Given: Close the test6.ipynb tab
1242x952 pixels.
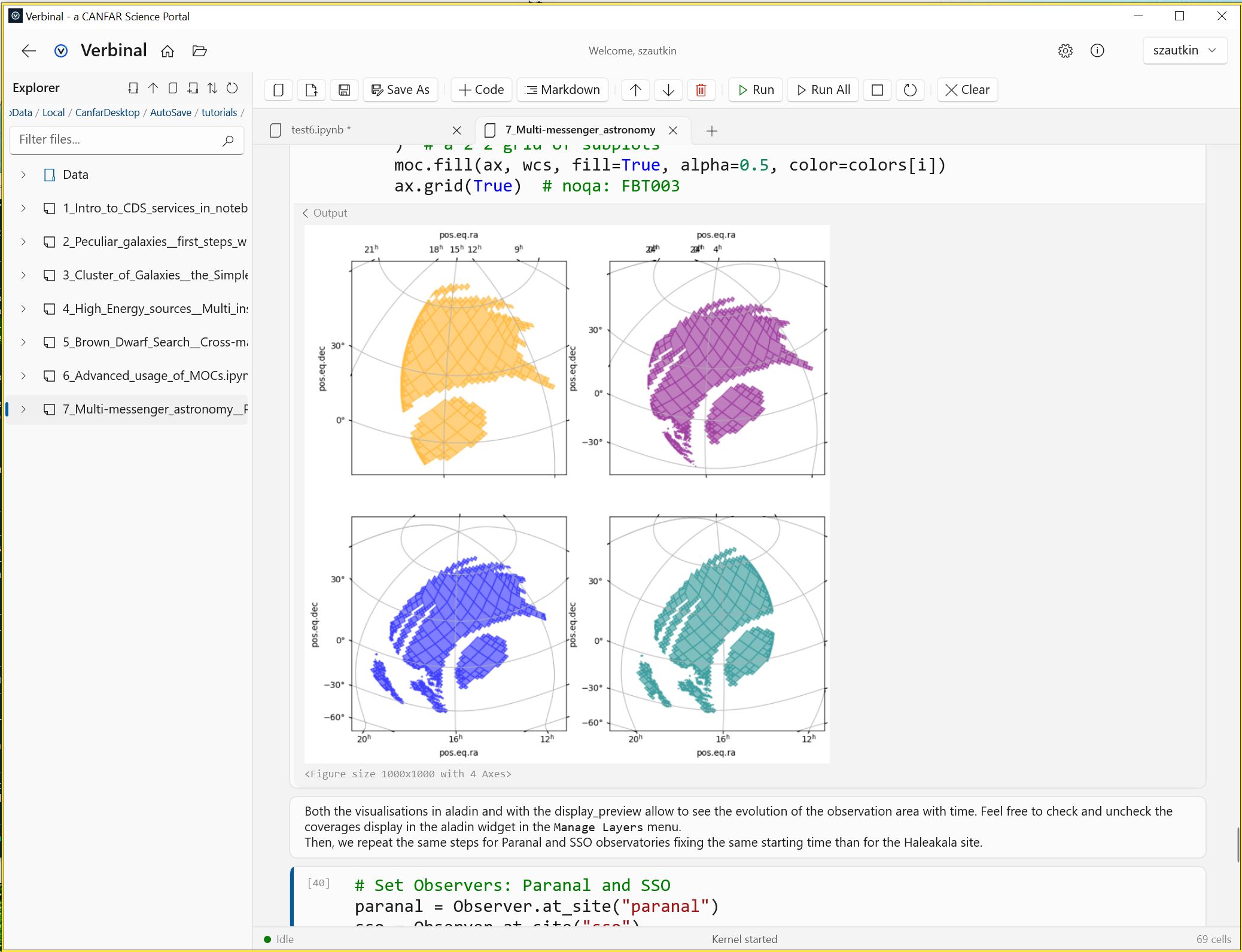Looking at the screenshot, I should click(456, 130).
